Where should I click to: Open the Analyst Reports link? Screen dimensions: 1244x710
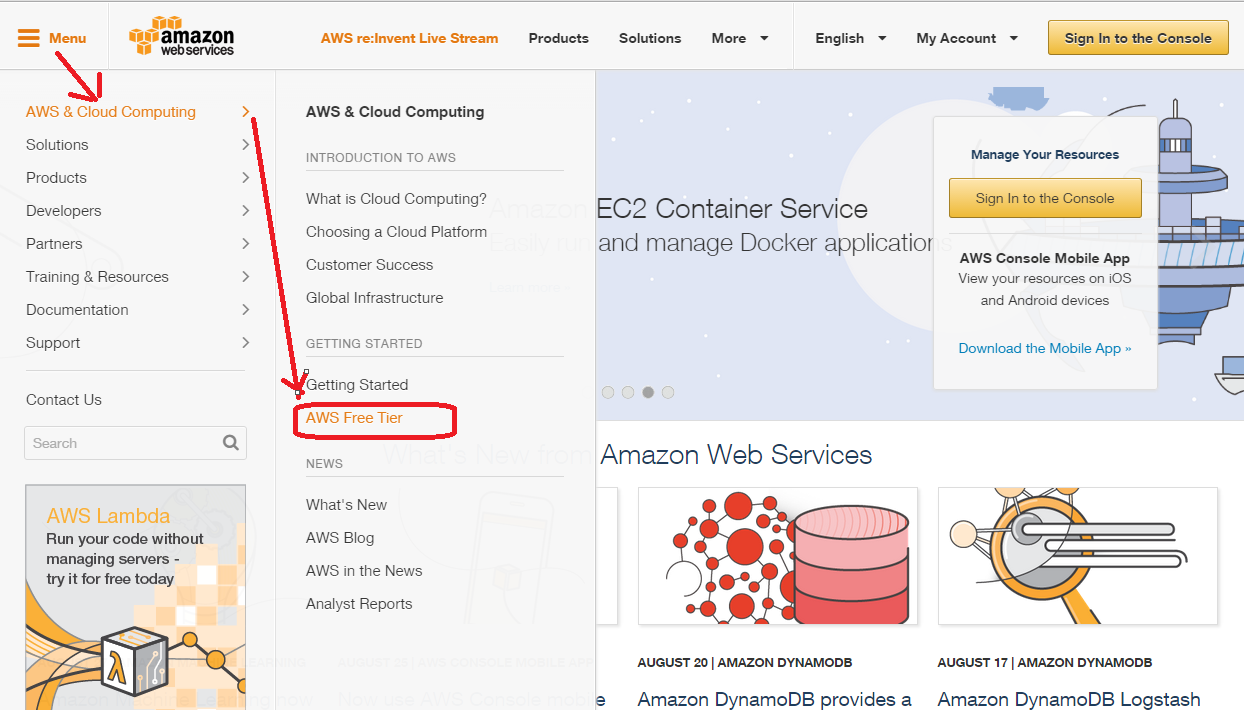pyautogui.click(x=359, y=604)
